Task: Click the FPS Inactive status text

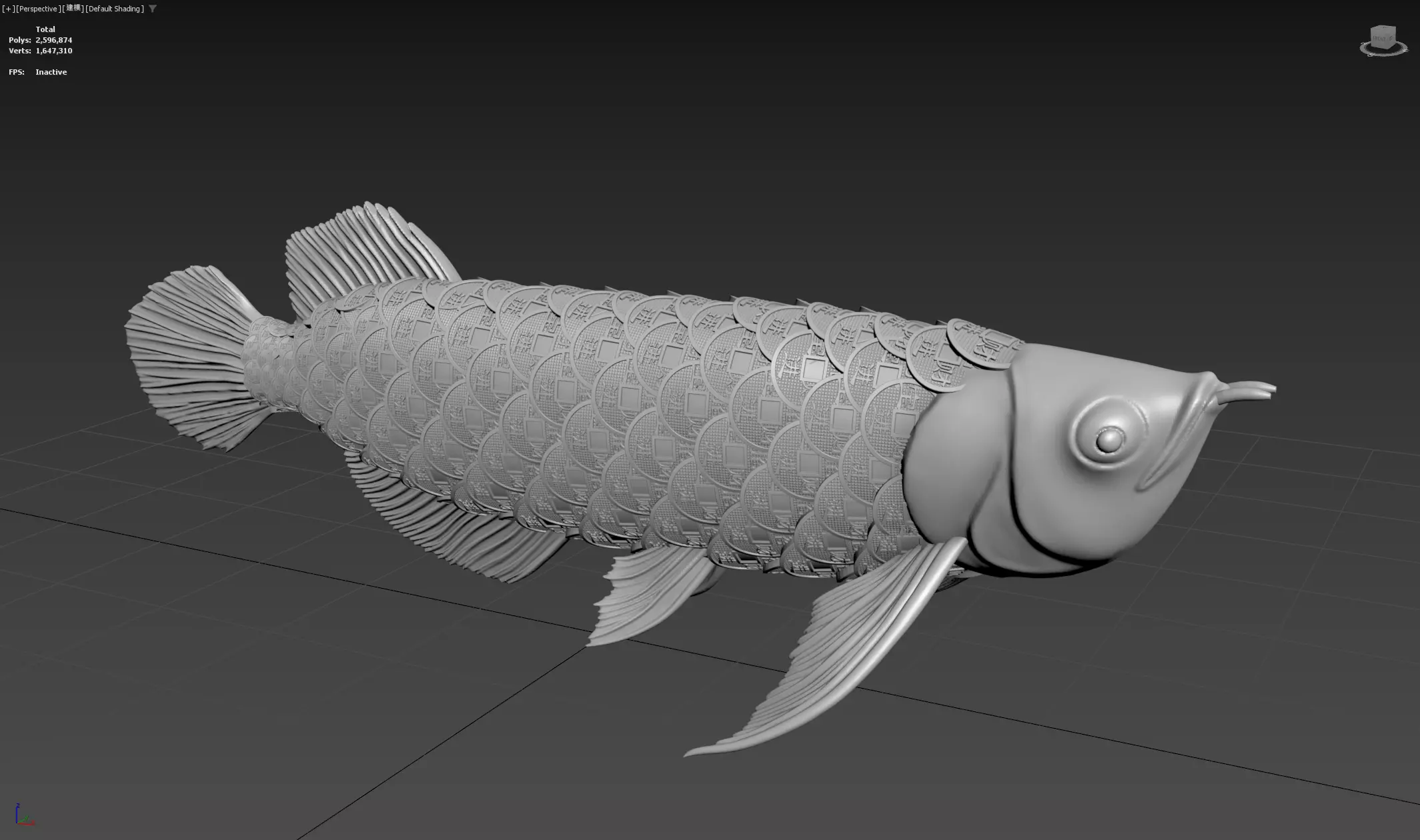Action: click(51, 72)
